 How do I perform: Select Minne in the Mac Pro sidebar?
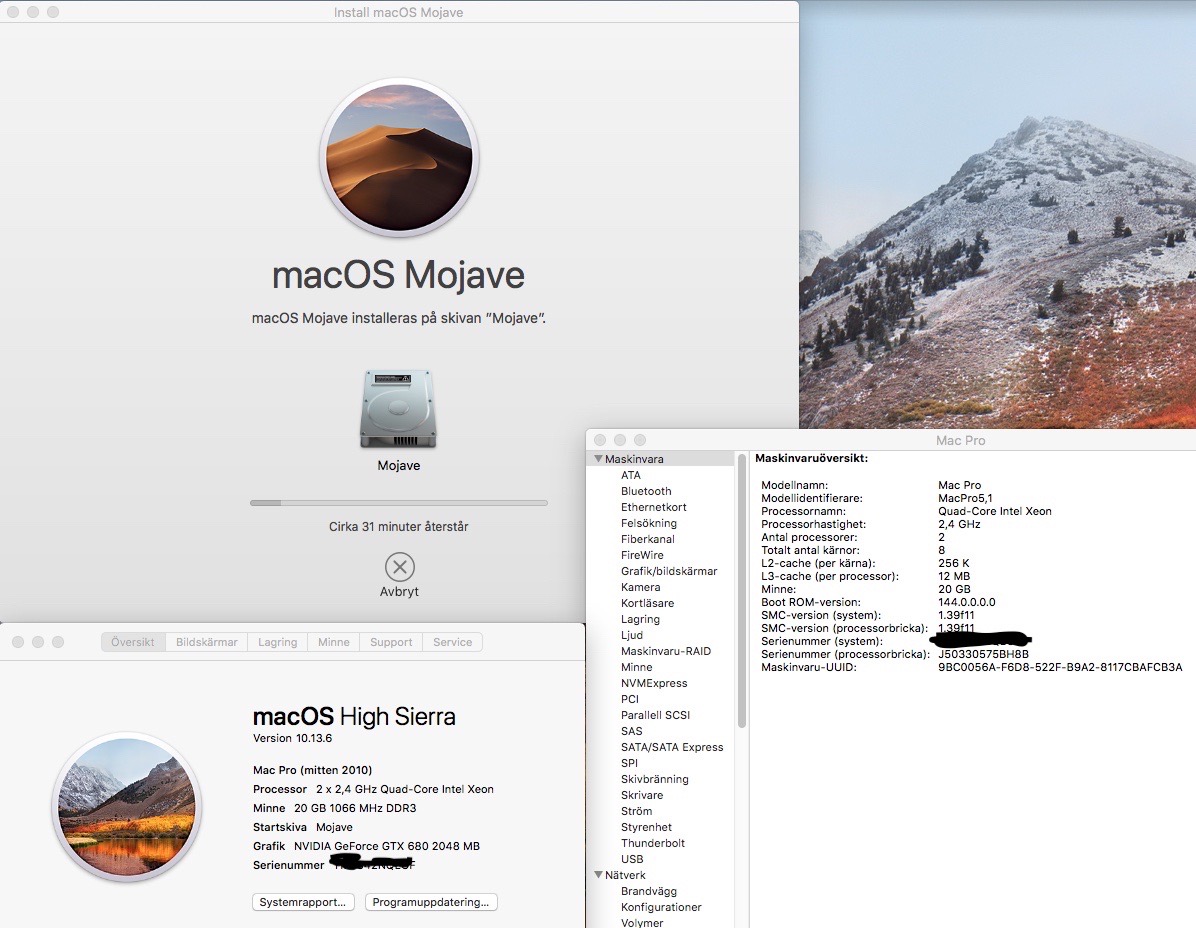point(636,667)
